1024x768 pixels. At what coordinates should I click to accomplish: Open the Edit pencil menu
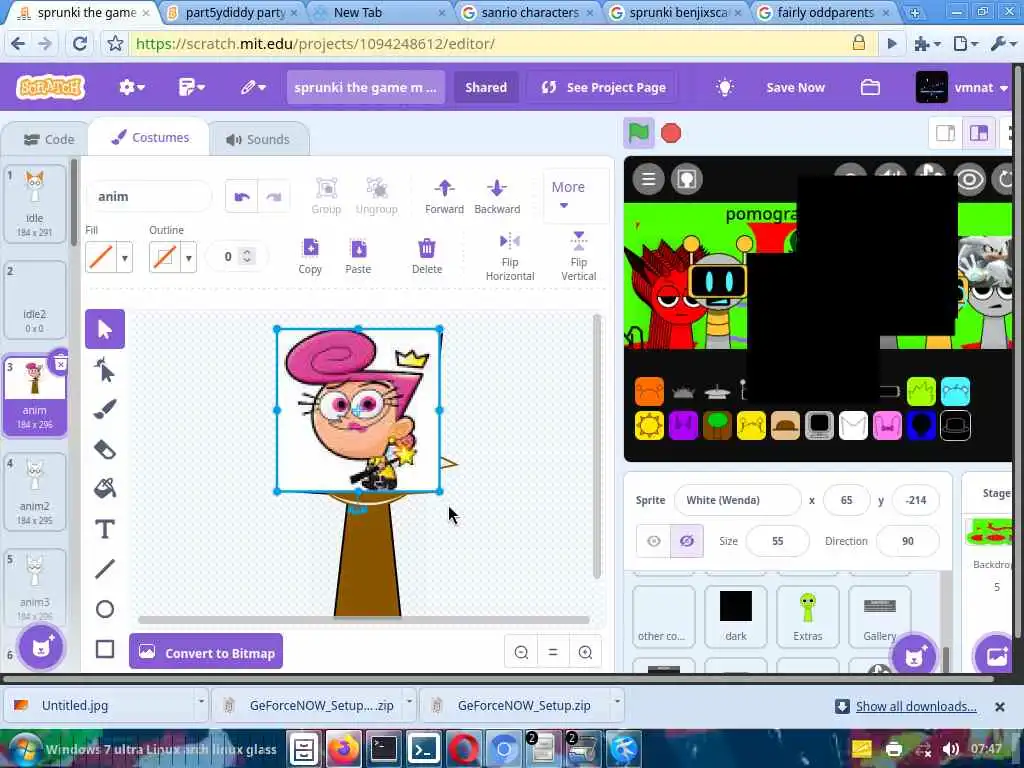click(x=253, y=88)
